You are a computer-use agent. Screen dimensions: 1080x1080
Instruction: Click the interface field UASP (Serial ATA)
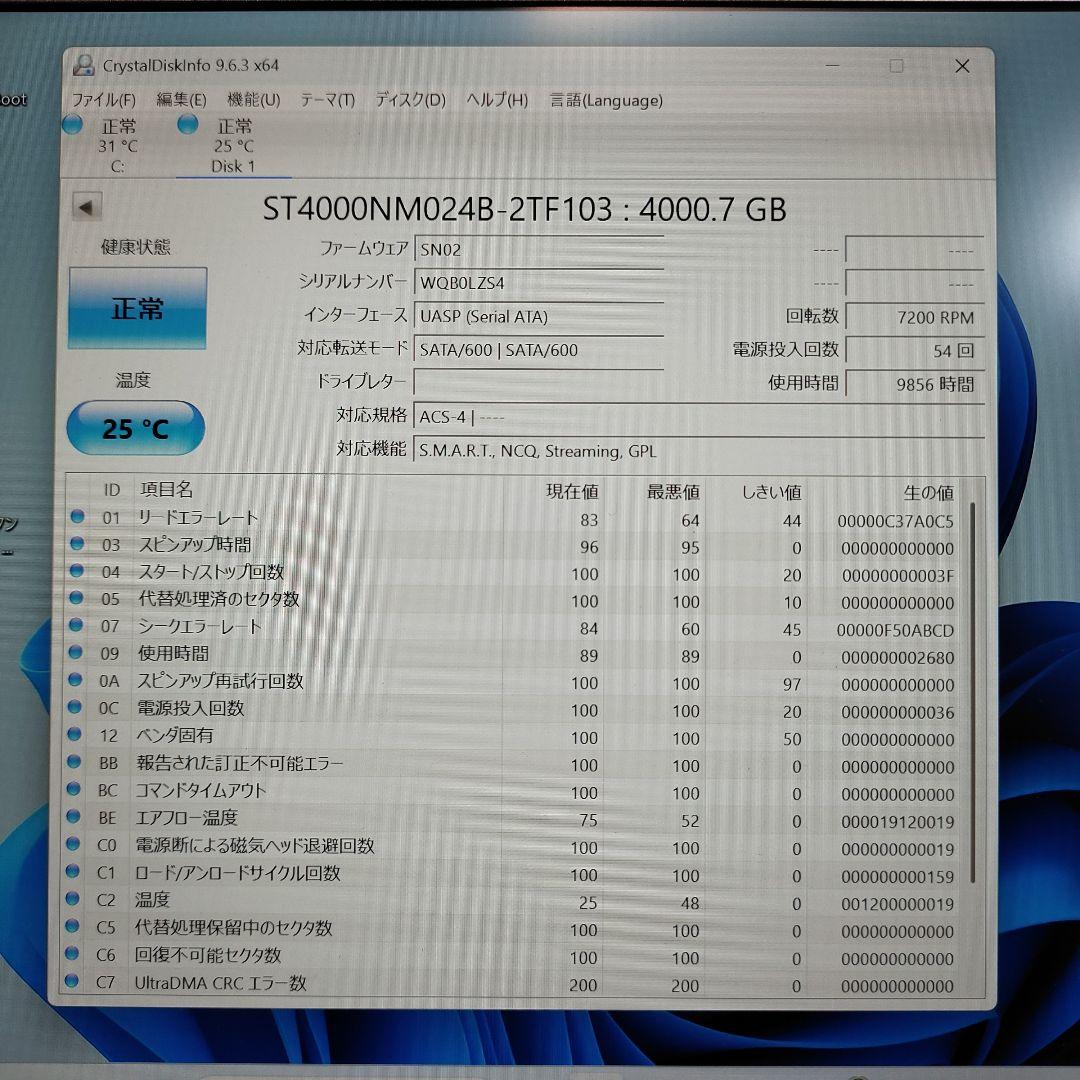pyautogui.click(x=539, y=316)
